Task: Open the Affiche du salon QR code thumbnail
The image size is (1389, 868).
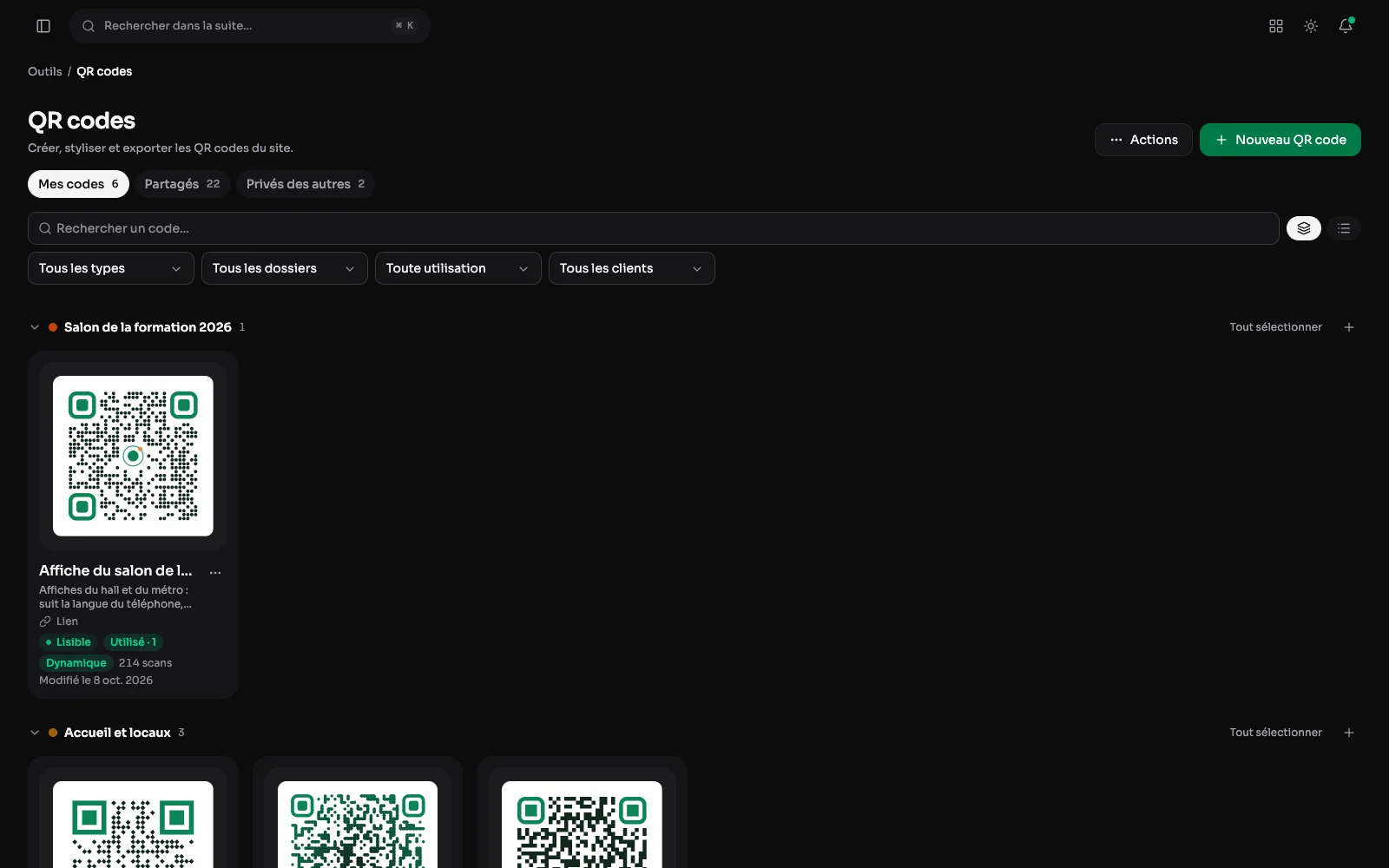Action: click(133, 456)
